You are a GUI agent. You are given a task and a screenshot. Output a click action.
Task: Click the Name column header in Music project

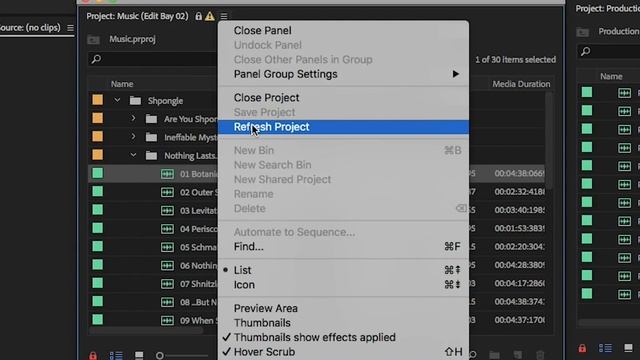[x=122, y=84]
